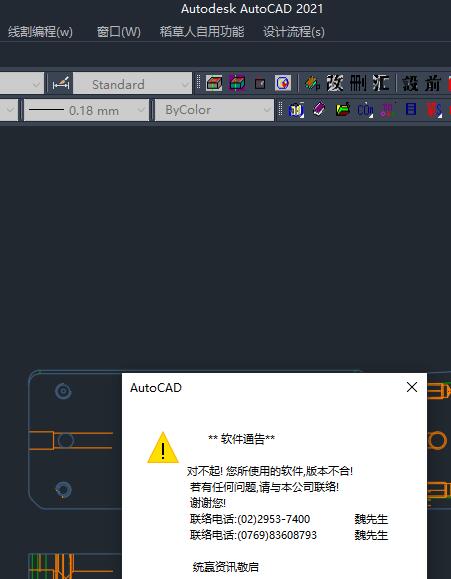Click the colorful stacked layers icon
The image size is (451, 579).
(312, 83)
